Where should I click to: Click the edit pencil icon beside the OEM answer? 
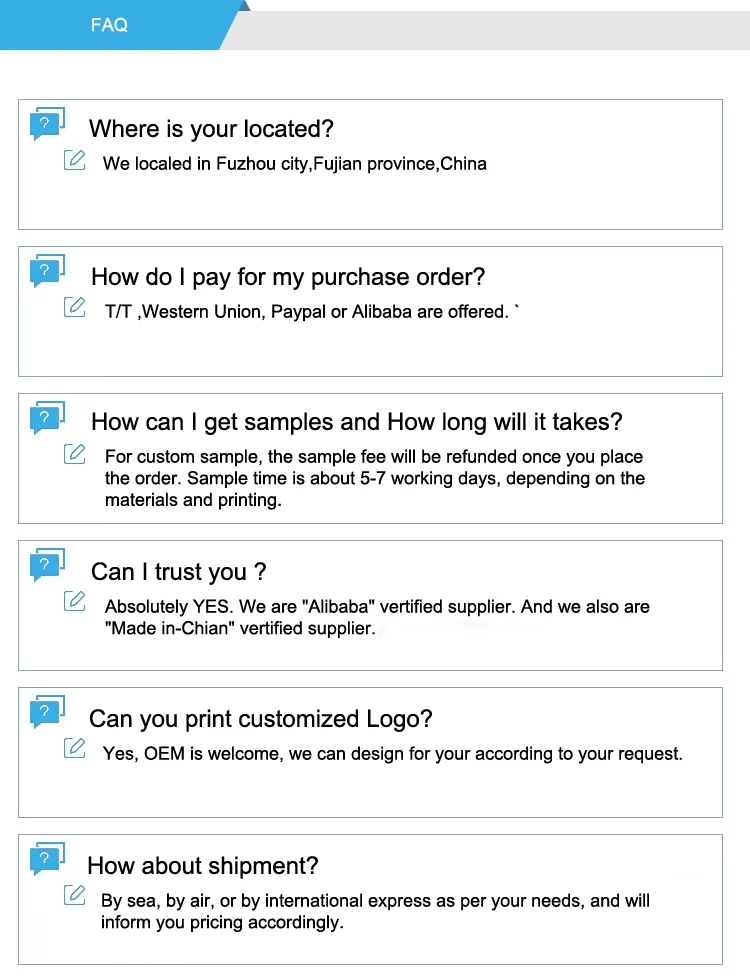[75, 748]
